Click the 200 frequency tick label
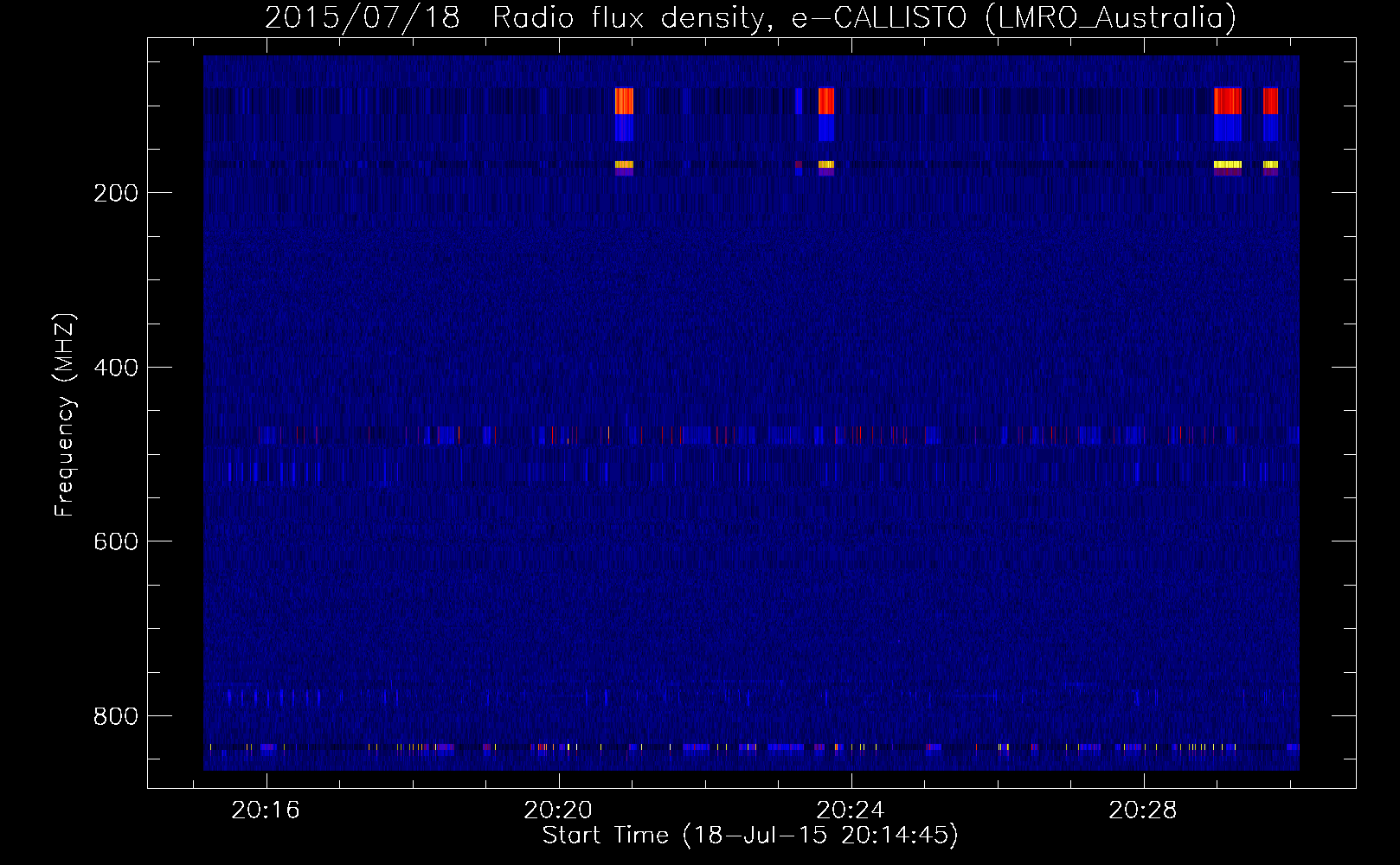 click(116, 193)
